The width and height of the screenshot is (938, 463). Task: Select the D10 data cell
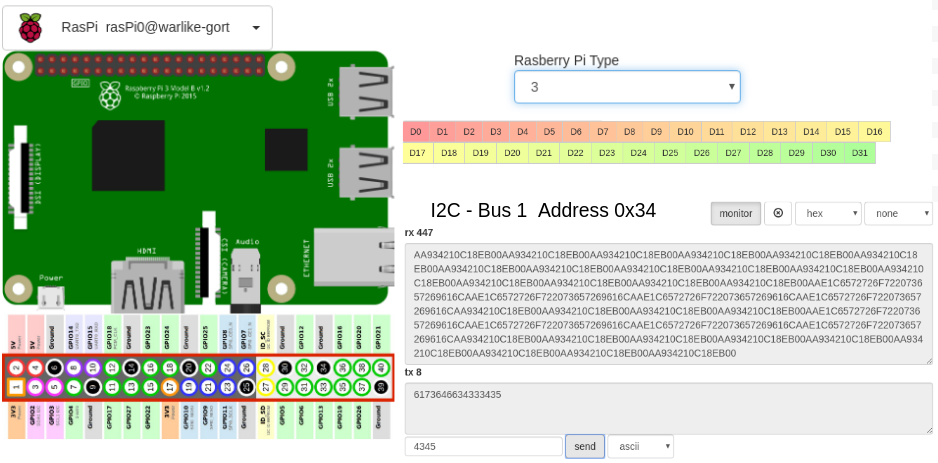click(686, 132)
